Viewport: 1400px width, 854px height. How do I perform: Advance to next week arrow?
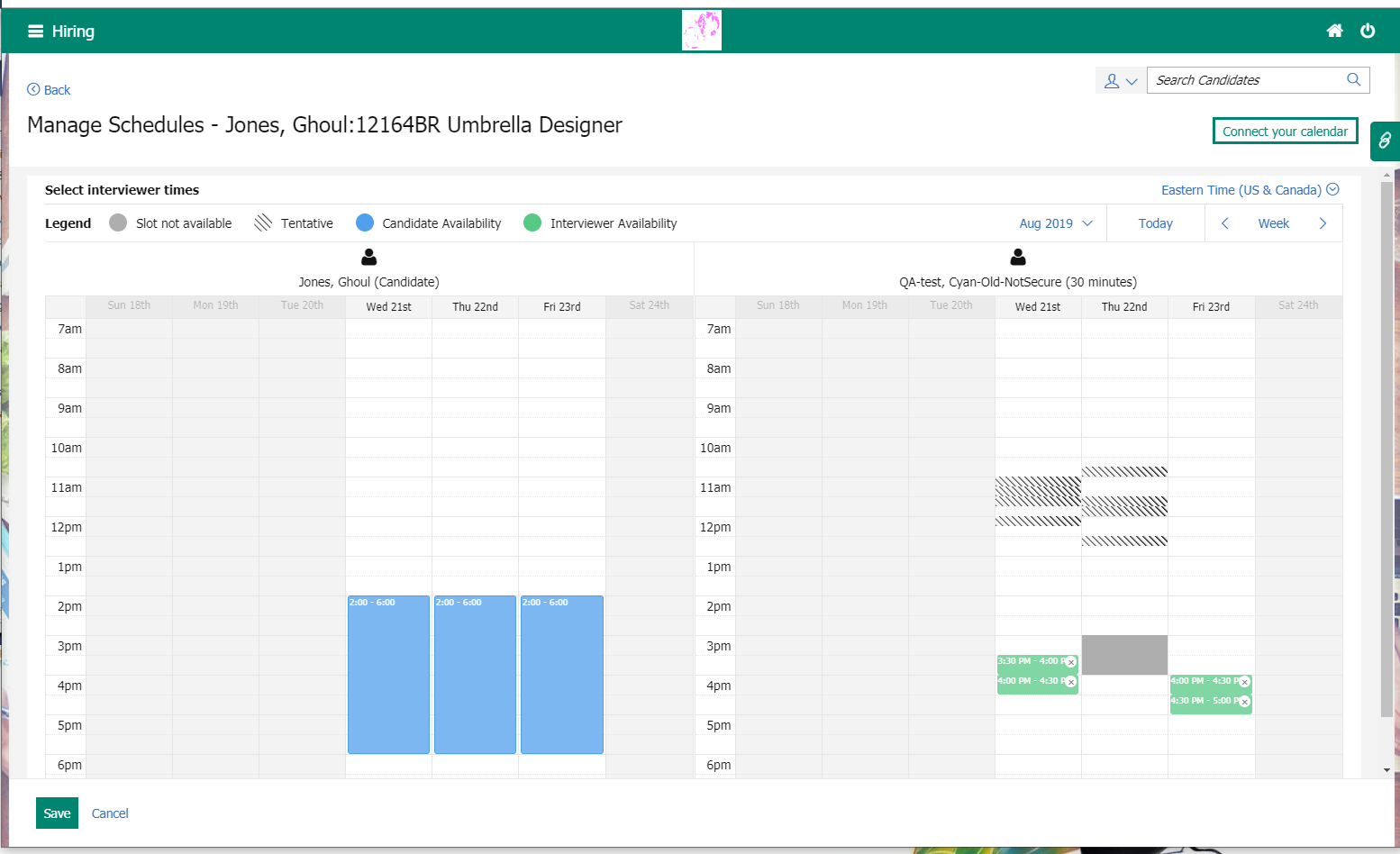coord(1323,223)
